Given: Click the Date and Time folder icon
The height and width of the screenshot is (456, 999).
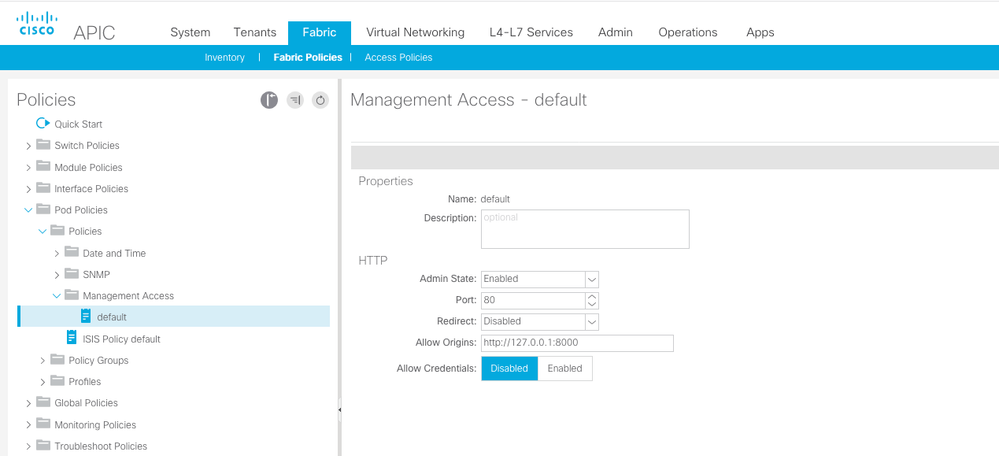Looking at the screenshot, I should [x=71, y=252].
